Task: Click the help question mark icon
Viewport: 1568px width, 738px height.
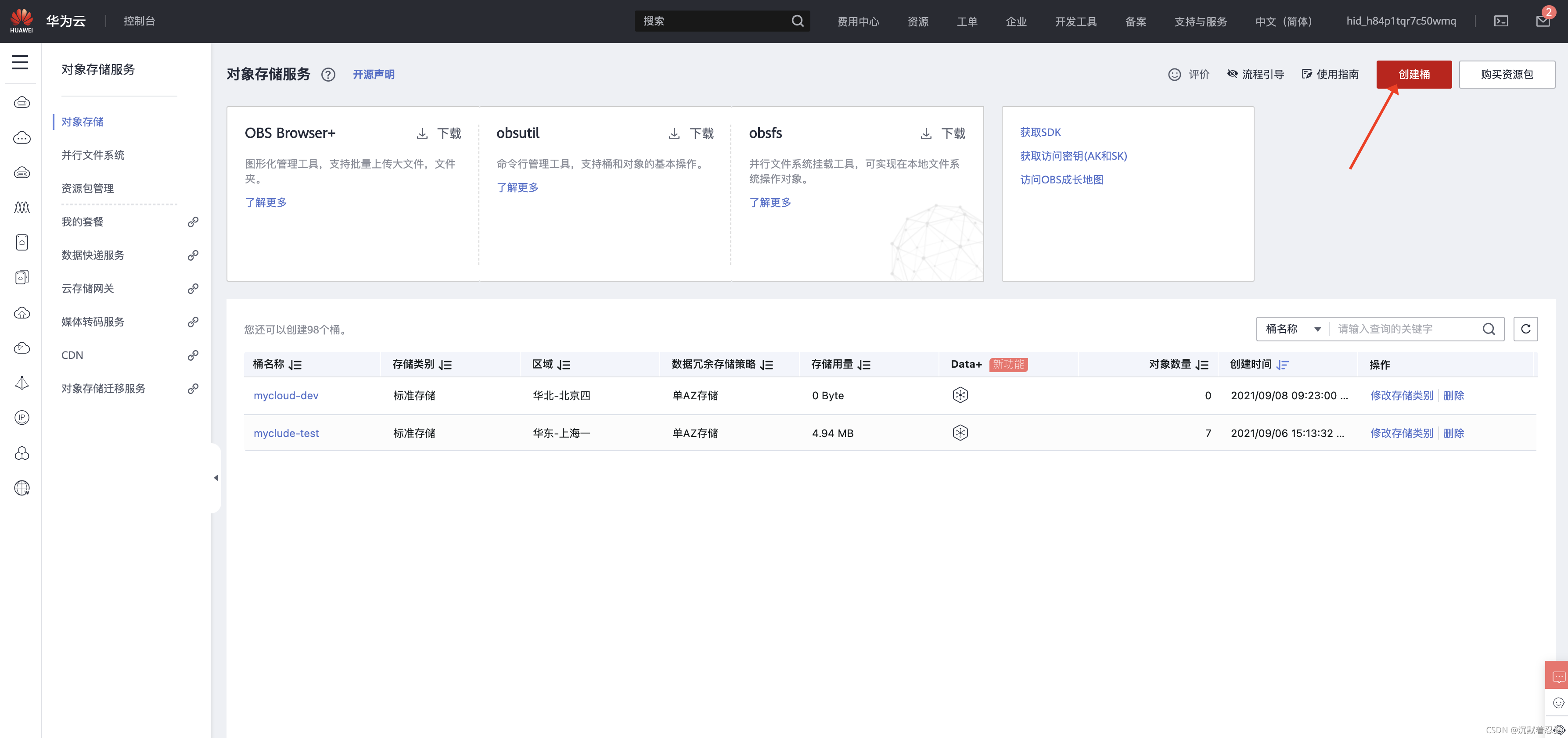Action: pos(328,74)
